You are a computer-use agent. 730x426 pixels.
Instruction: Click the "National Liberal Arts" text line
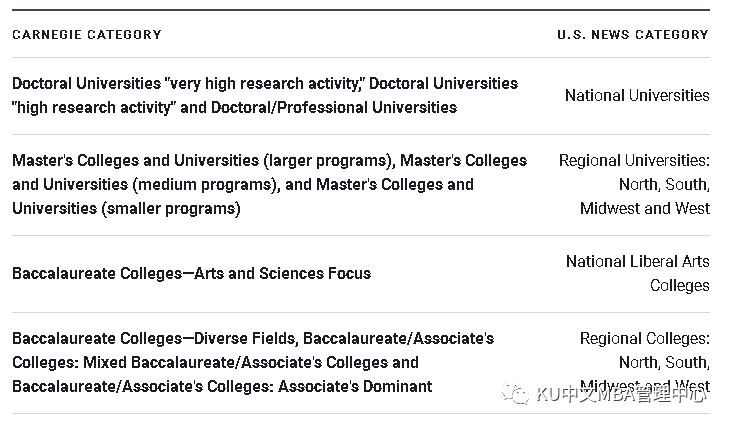637,261
